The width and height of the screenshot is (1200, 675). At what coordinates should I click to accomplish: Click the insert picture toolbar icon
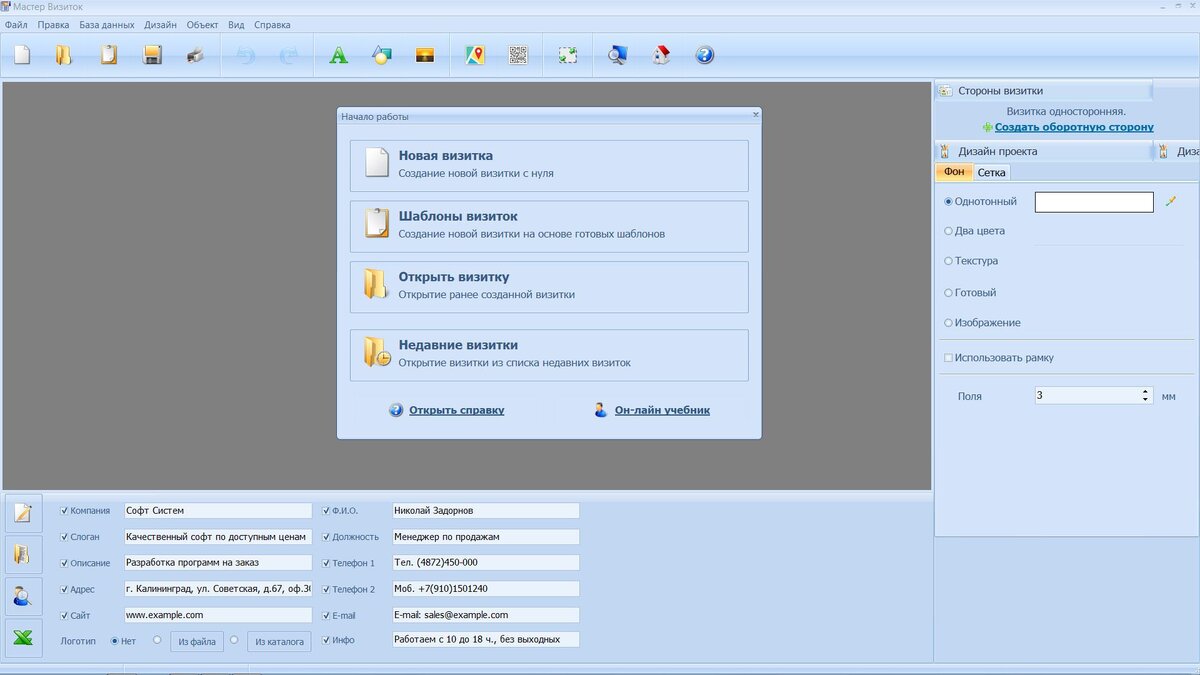click(x=425, y=55)
